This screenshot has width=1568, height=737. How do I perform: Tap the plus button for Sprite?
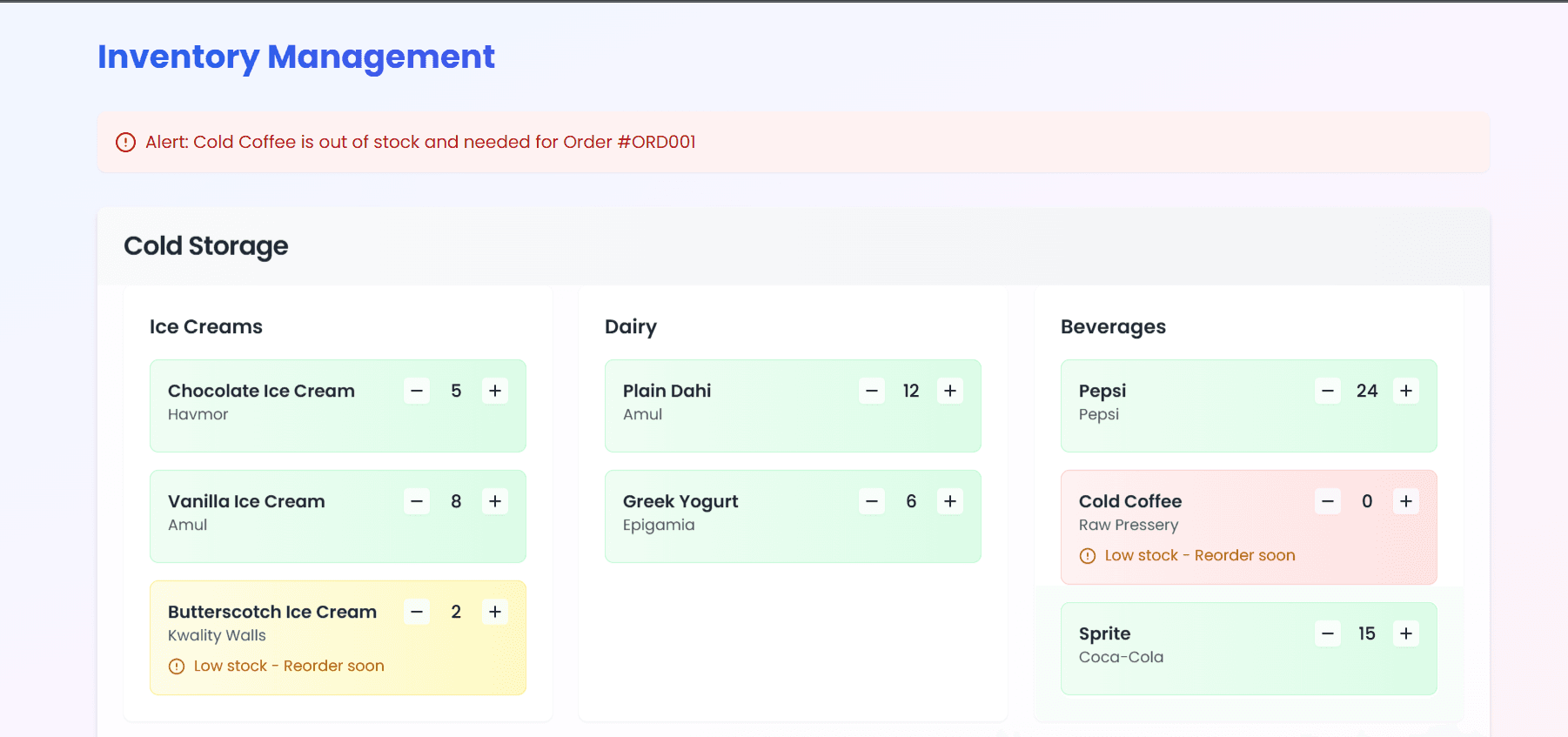tap(1406, 633)
